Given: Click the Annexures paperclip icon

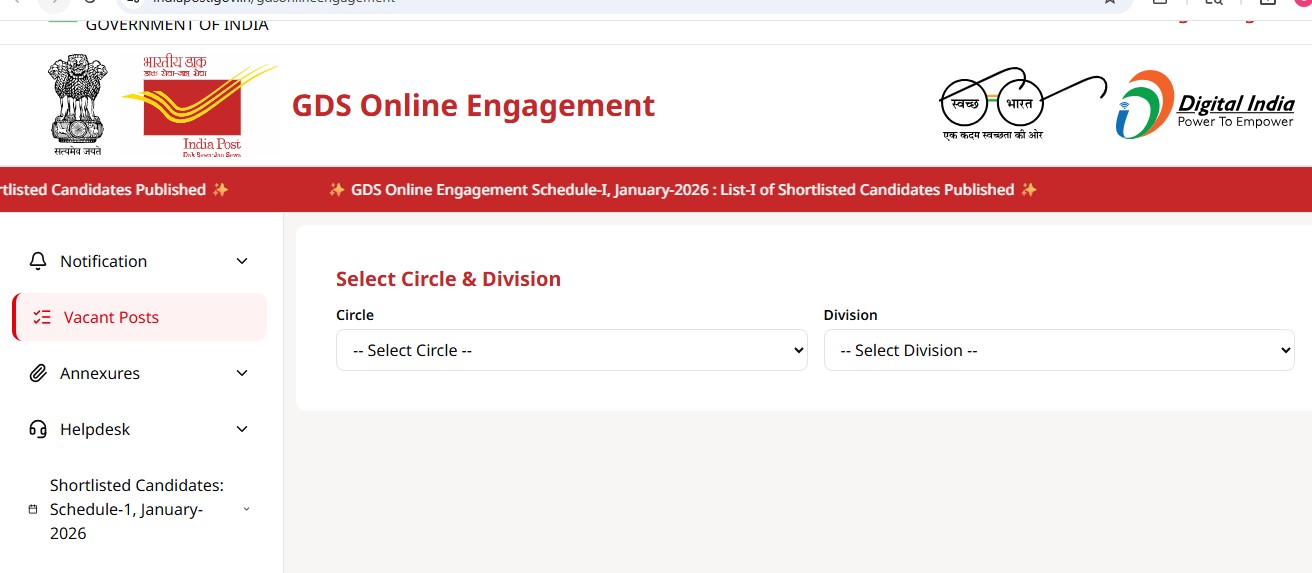Looking at the screenshot, I should tap(38, 373).
